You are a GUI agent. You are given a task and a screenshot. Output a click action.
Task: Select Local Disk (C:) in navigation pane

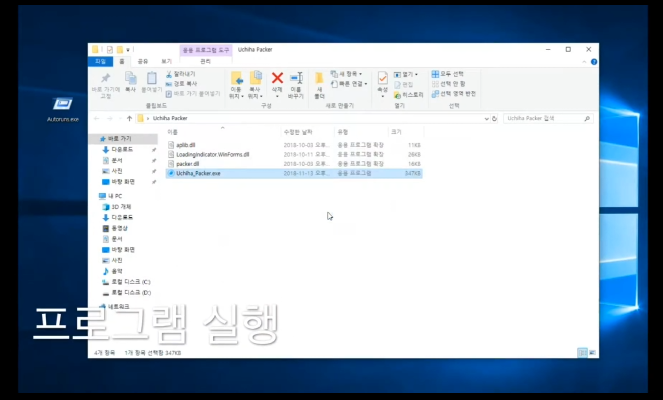(x=131, y=282)
